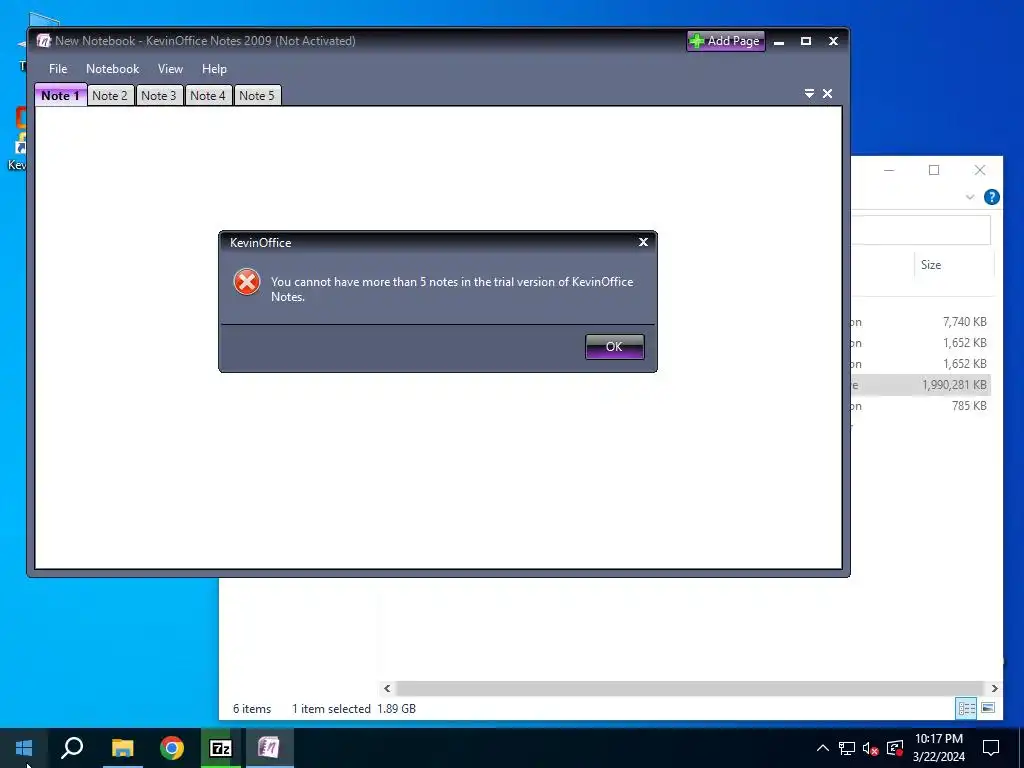Click KevinOffice Notes taskbar icon
This screenshot has height=768, width=1024.
[269, 748]
